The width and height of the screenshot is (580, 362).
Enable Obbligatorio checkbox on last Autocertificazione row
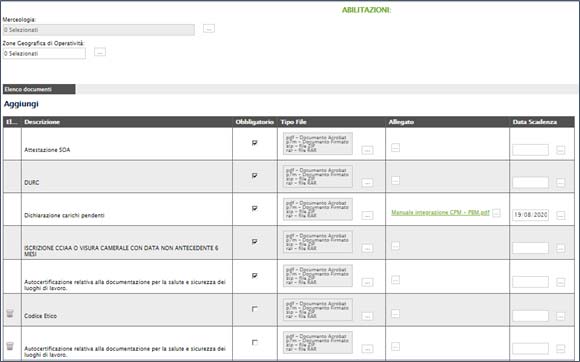point(254,342)
